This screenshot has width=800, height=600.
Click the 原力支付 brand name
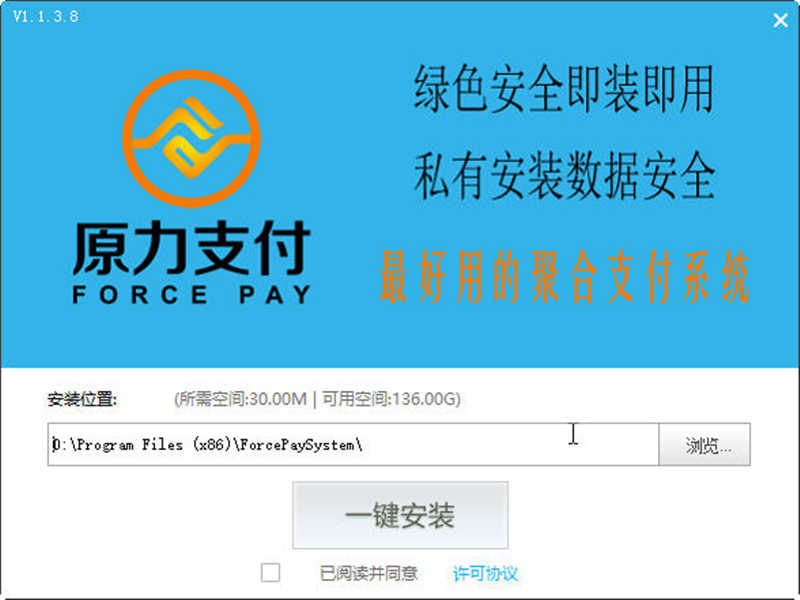coord(192,248)
